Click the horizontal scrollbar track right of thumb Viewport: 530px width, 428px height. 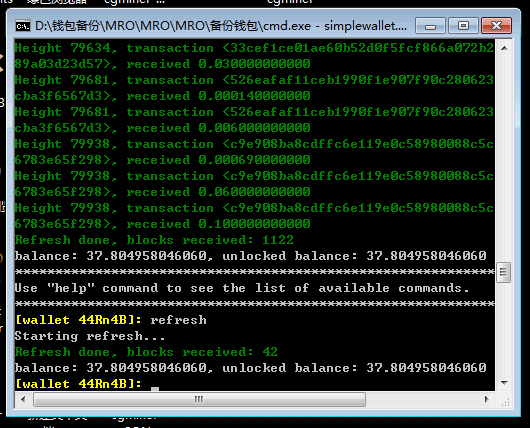tap(423, 400)
